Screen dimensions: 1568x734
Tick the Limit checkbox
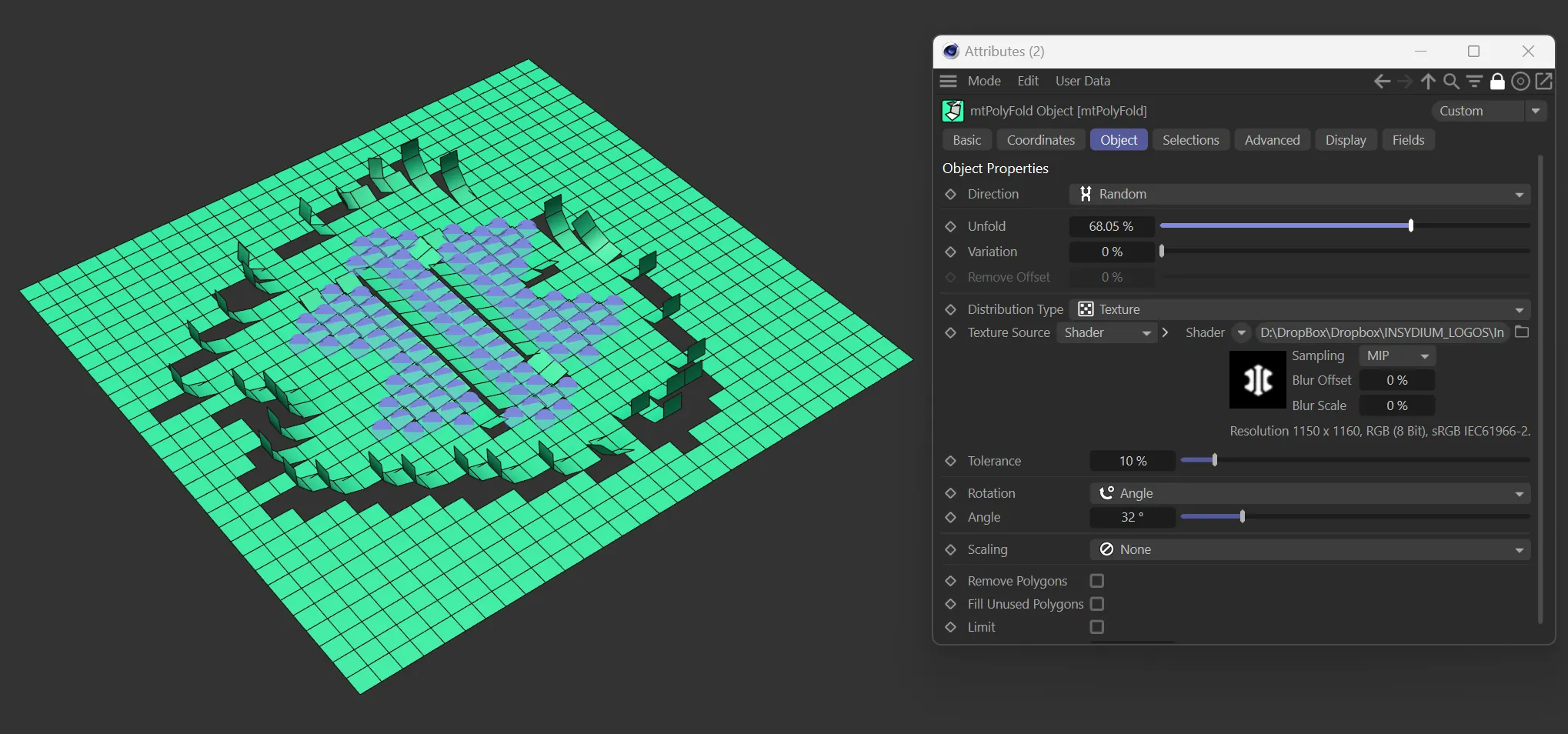[x=1097, y=627]
